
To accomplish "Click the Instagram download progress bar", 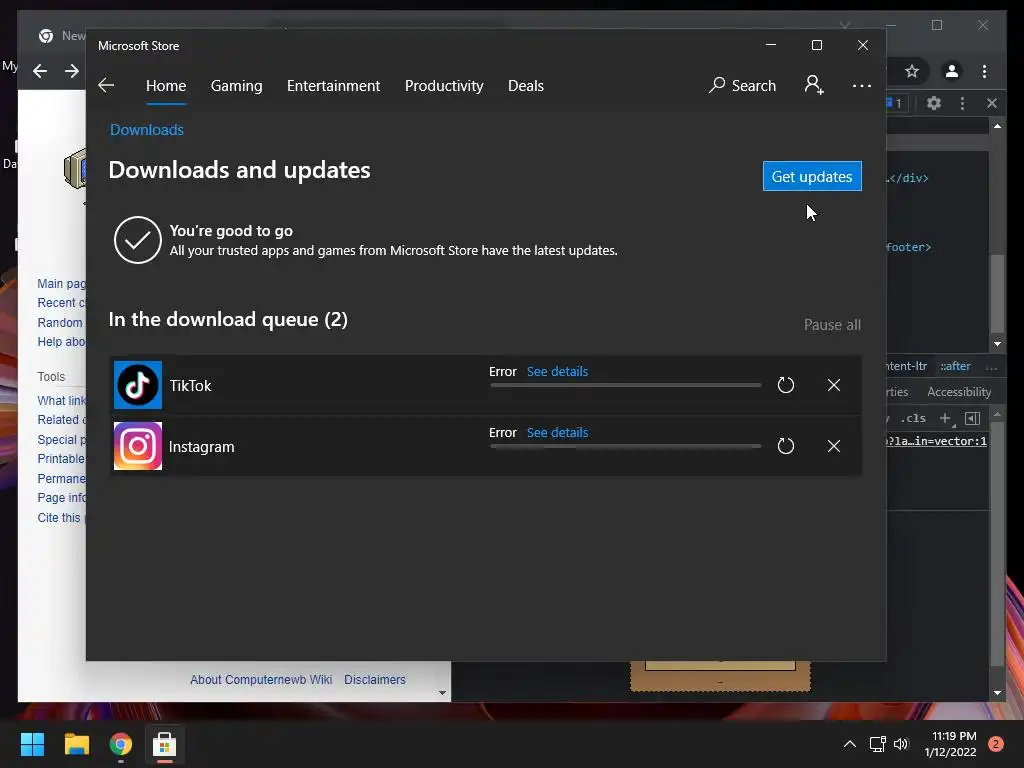I will click(626, 446).
